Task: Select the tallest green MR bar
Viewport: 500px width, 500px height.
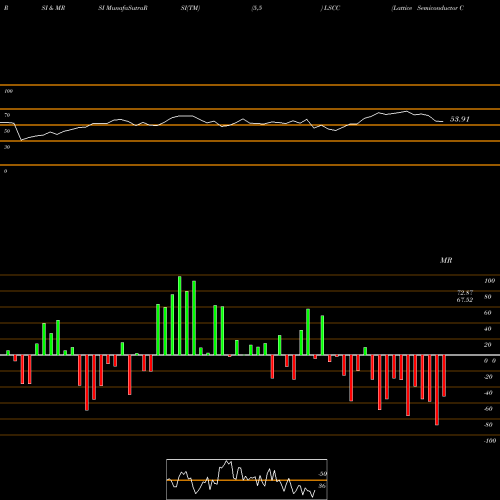Action: pyautogui.click(x=180, y=316)
